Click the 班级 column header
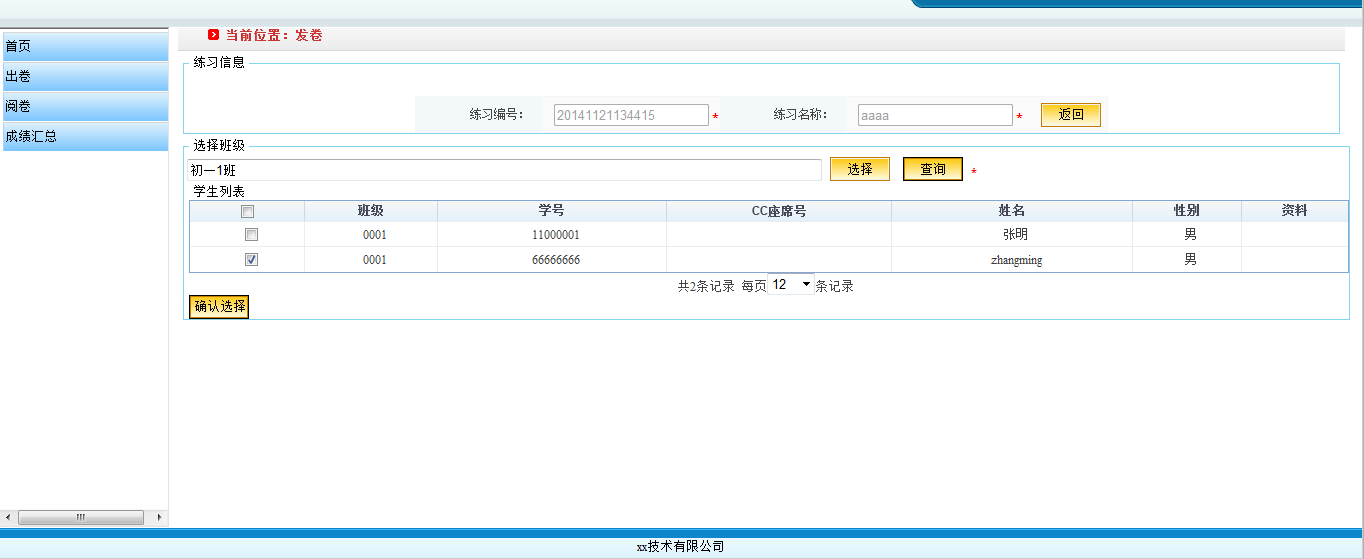This screenshot has height=559, width=1364. 371,211
